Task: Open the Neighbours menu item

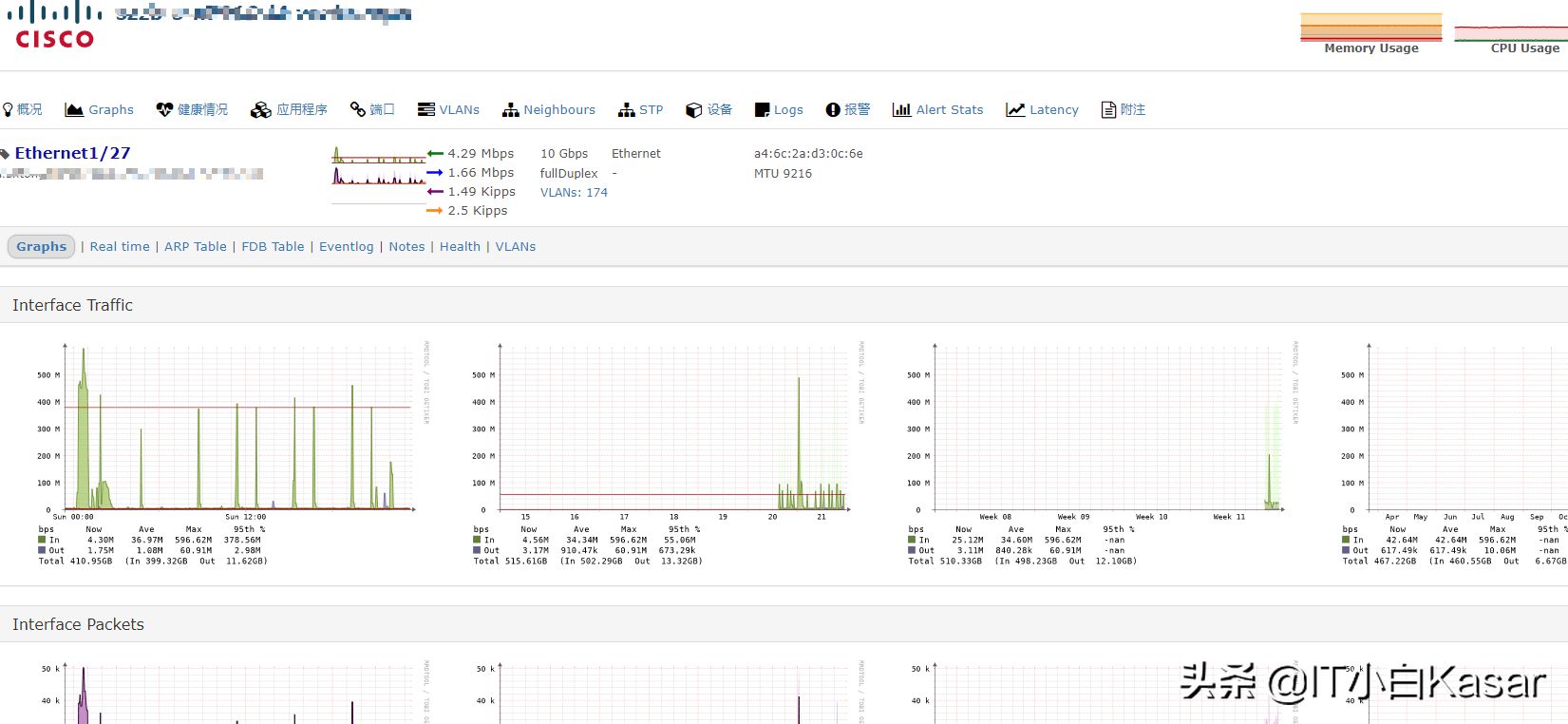Action: pos(559,110)
